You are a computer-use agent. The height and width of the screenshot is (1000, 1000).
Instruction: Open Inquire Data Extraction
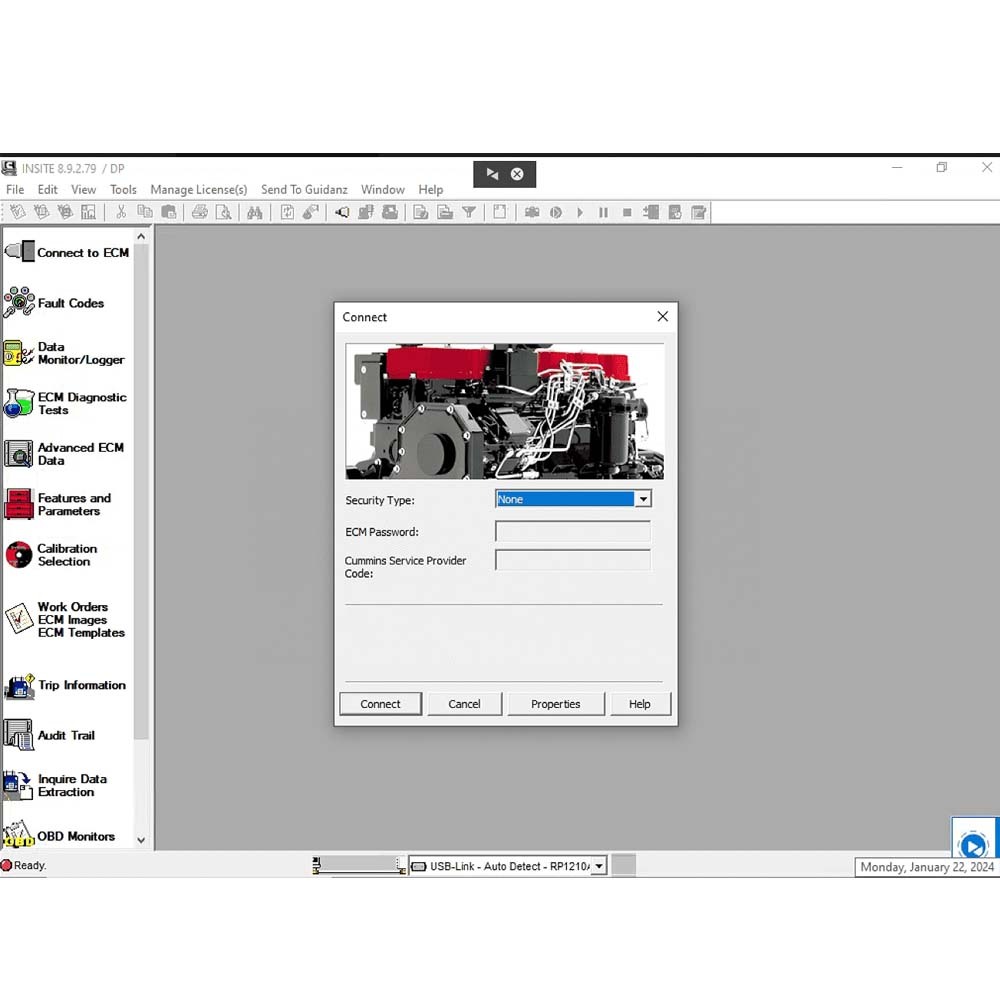tap(55, 785)
